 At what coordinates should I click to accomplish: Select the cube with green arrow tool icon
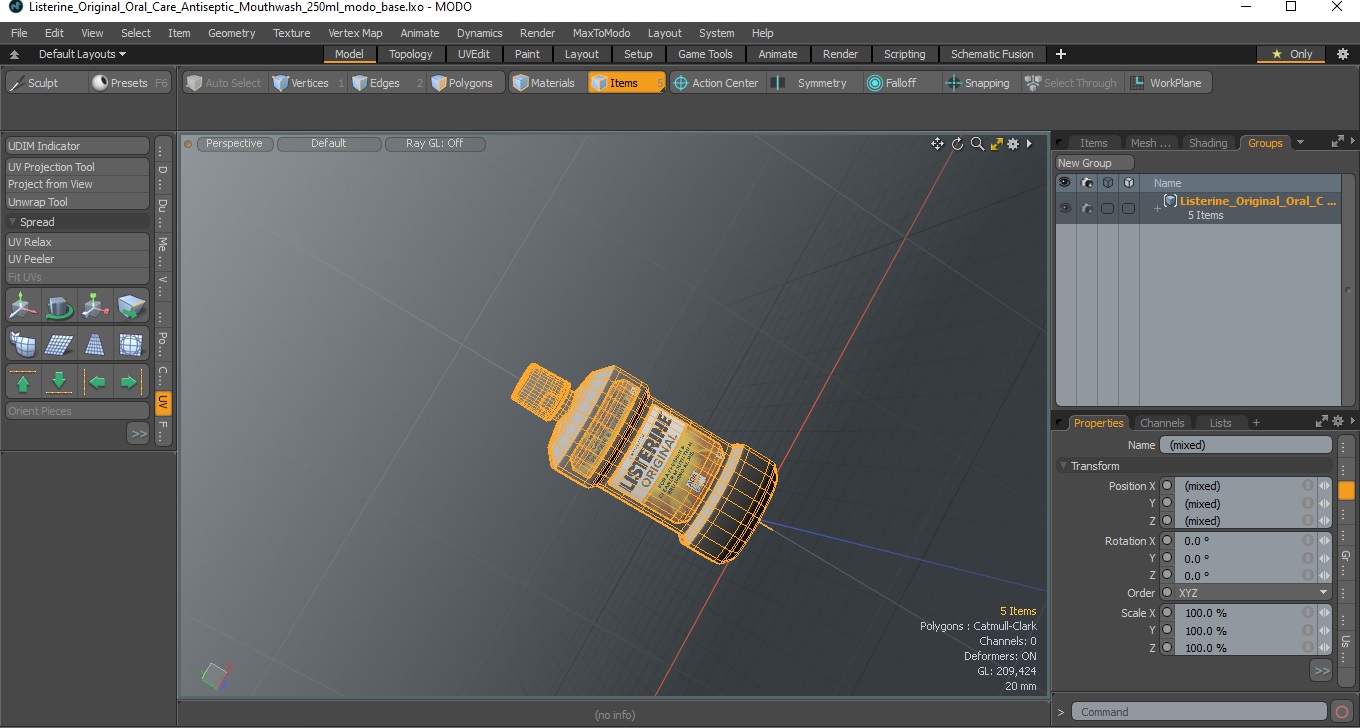131,306
